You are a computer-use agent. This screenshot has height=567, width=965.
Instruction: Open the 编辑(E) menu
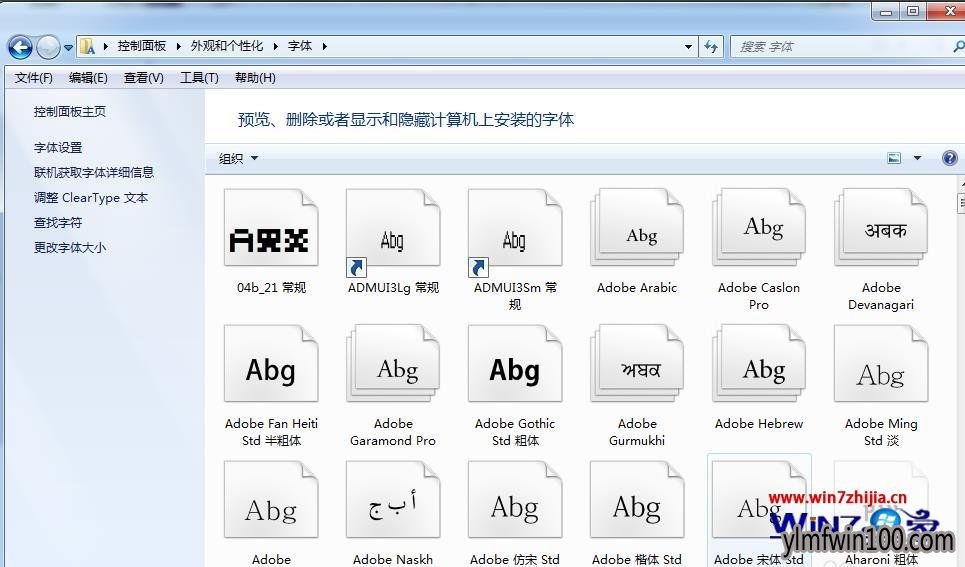[x=88, y=78]
